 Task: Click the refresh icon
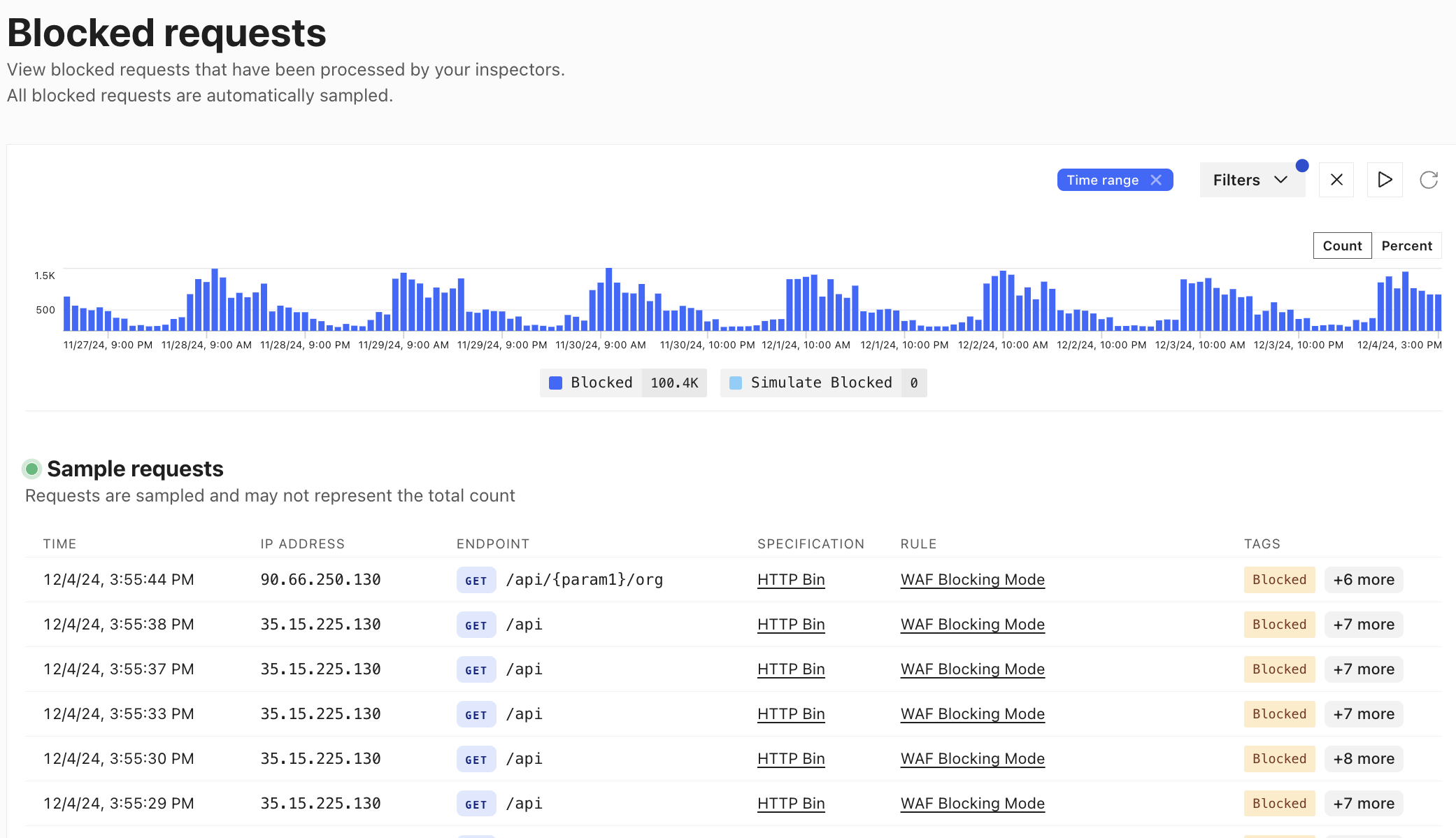(x=1428, y=180)
